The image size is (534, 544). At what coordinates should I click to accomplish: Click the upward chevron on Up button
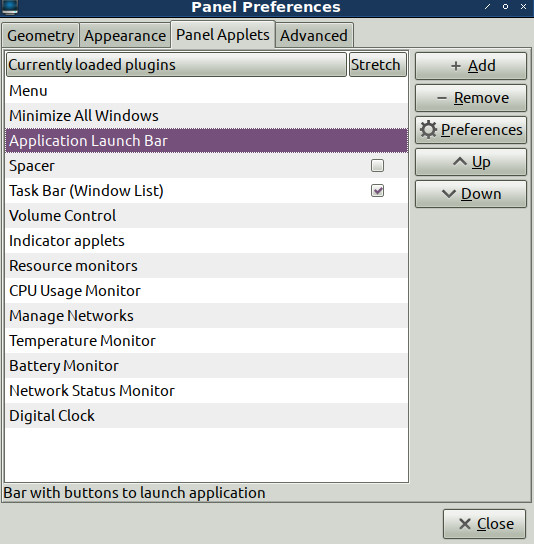click(x=460, y=162)
